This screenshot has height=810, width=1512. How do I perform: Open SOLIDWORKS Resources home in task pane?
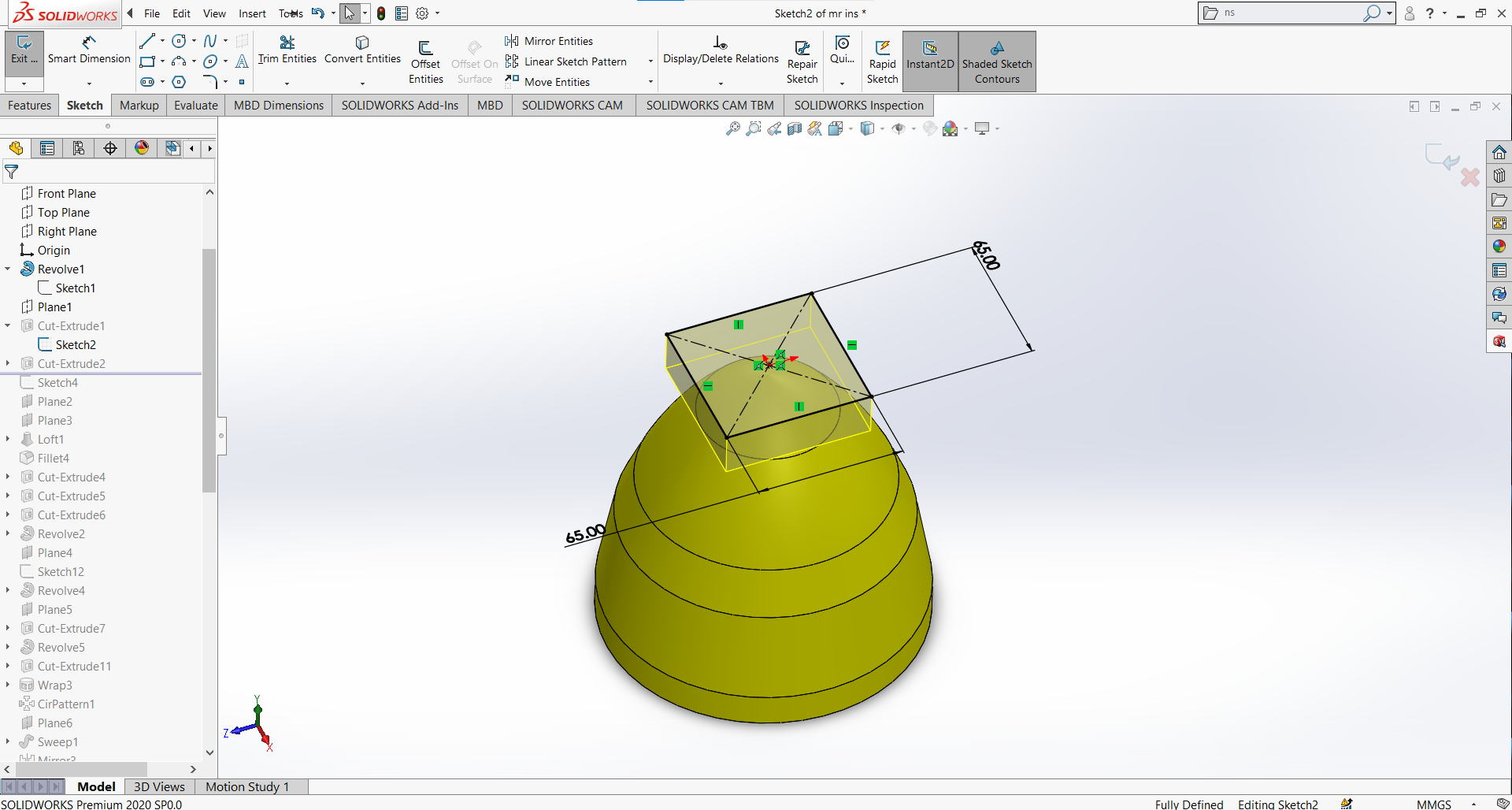1499,152
